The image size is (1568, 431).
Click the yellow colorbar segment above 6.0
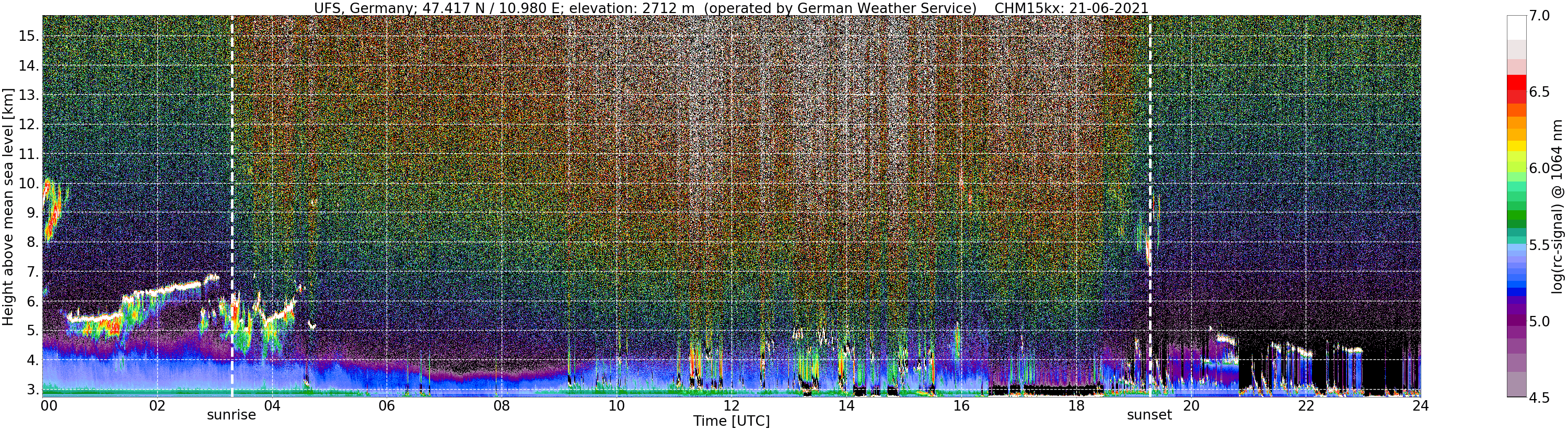(1516, 146)
